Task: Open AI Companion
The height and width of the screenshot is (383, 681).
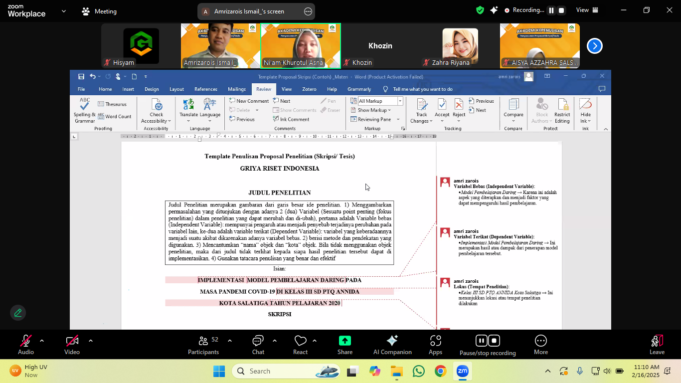Action: coord(392,345)
